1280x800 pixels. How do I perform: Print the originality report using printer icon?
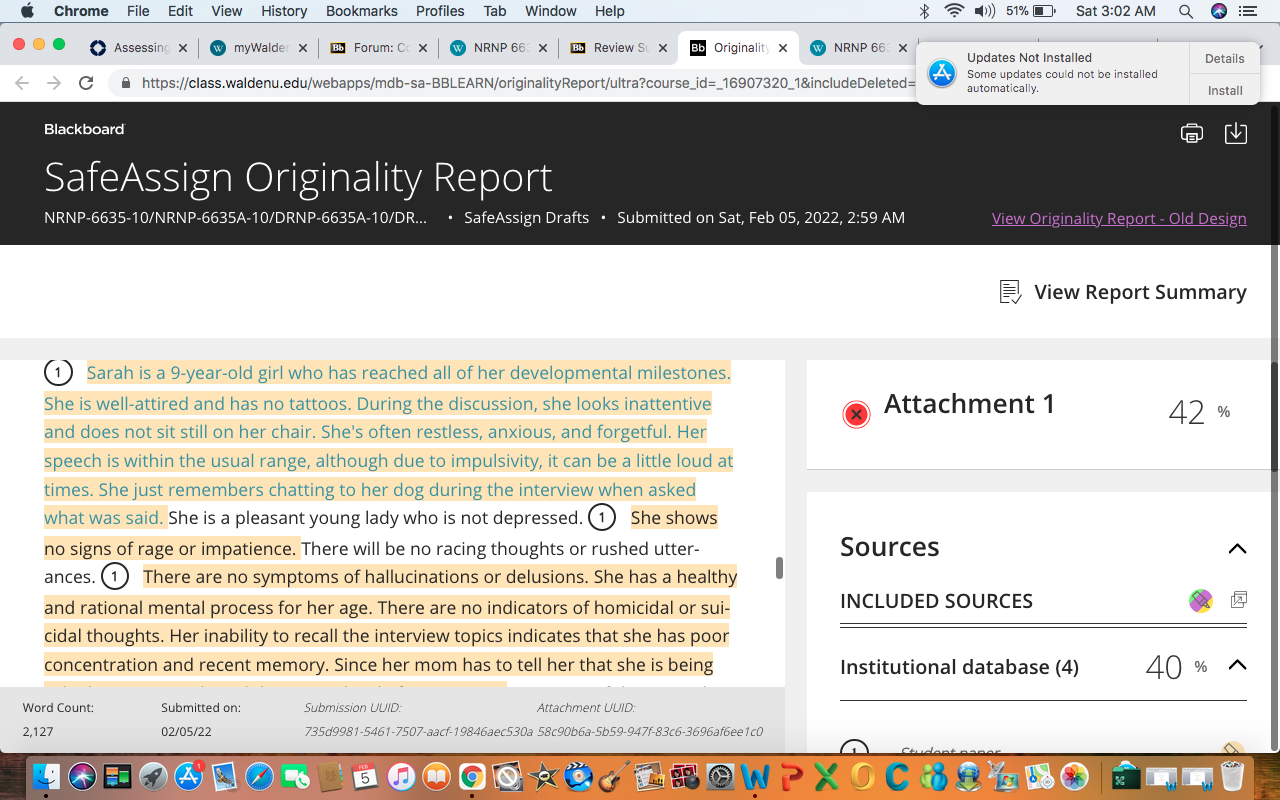(1191, 133)
